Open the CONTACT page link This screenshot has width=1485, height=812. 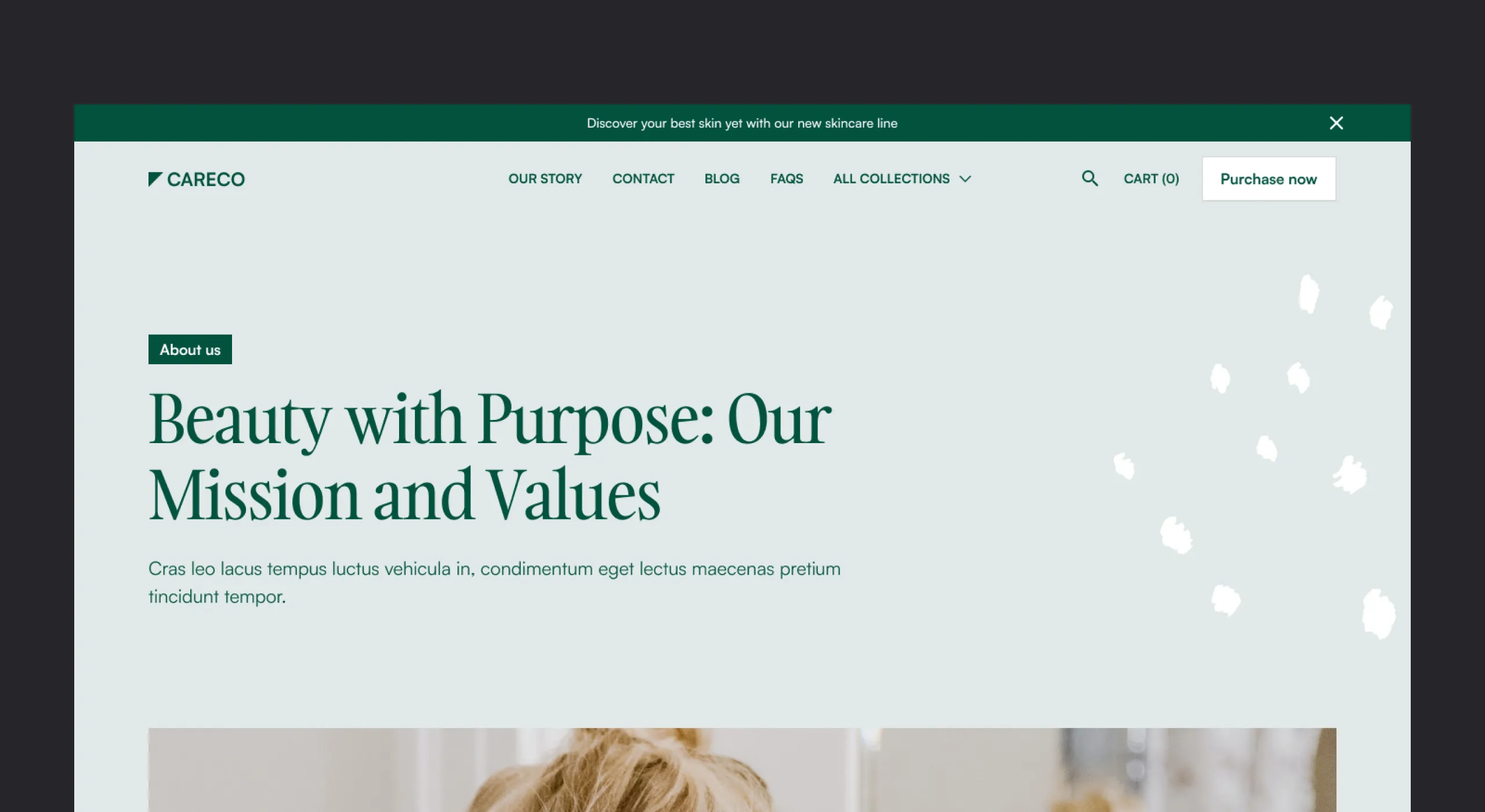click(643, 179)
